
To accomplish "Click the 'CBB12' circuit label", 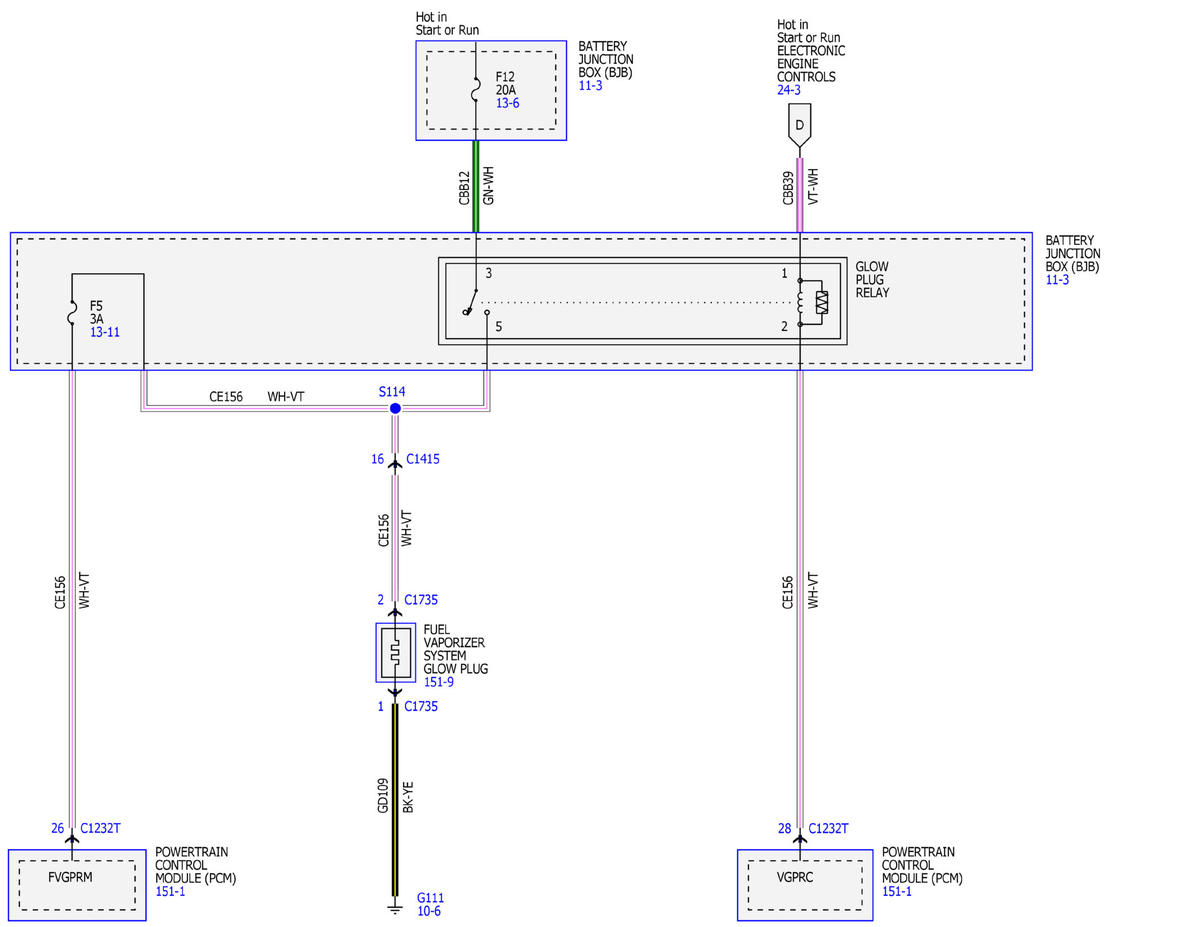I will pyautogui.click(x=464, y=189).
